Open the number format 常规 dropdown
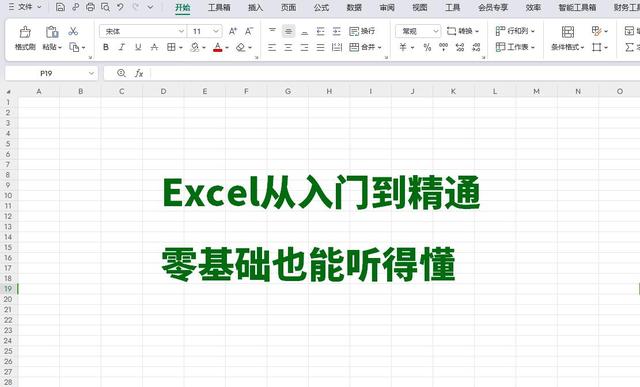 [x=418, y=31]
